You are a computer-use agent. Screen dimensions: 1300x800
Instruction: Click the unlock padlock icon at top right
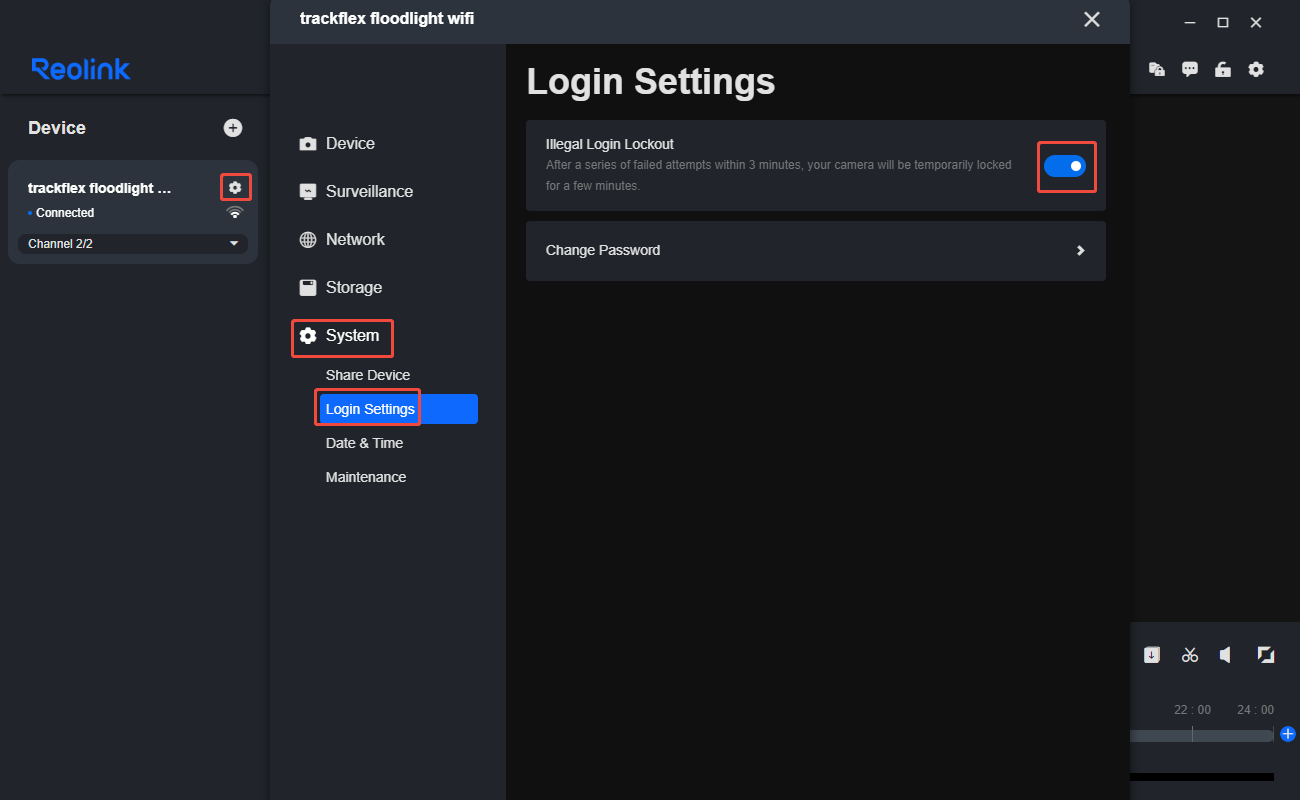1222,69
